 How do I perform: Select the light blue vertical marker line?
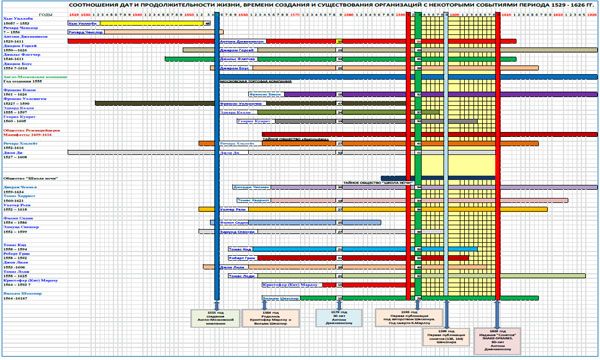(446, 154)
